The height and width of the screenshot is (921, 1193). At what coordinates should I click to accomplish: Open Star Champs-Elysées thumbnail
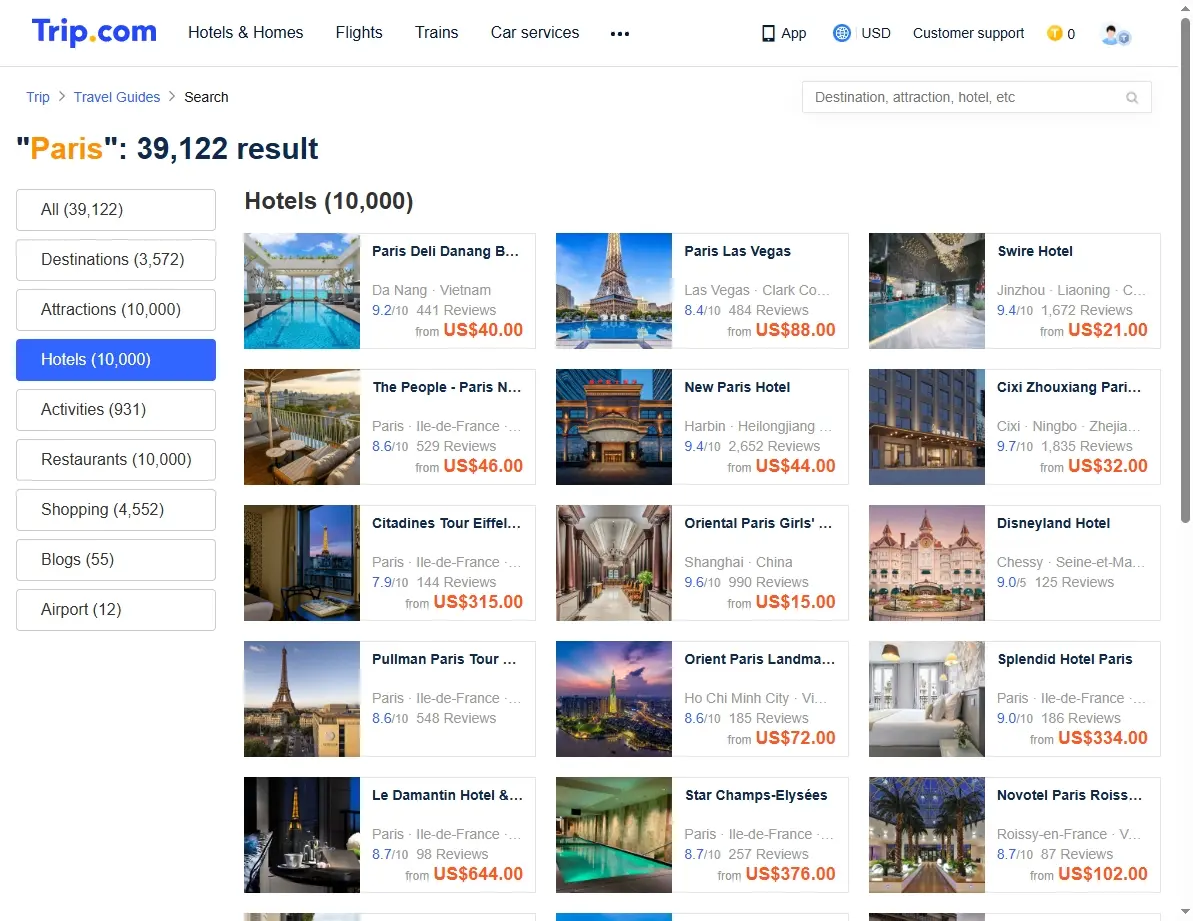click(x=614, y=835)
